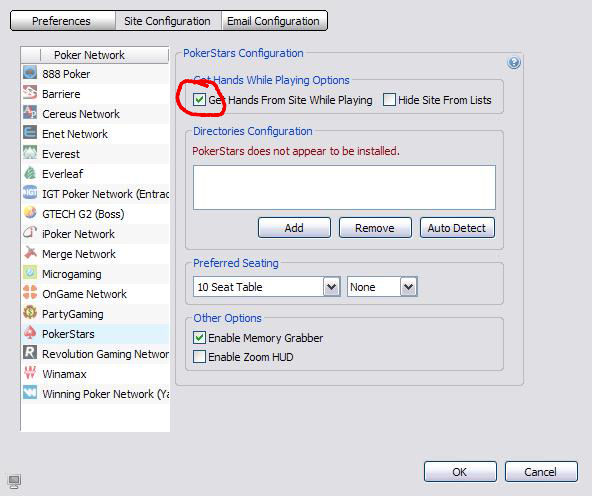592x496 pixels.
Task: Click the OnGame Network icon
Action: [x=30, y=293]
